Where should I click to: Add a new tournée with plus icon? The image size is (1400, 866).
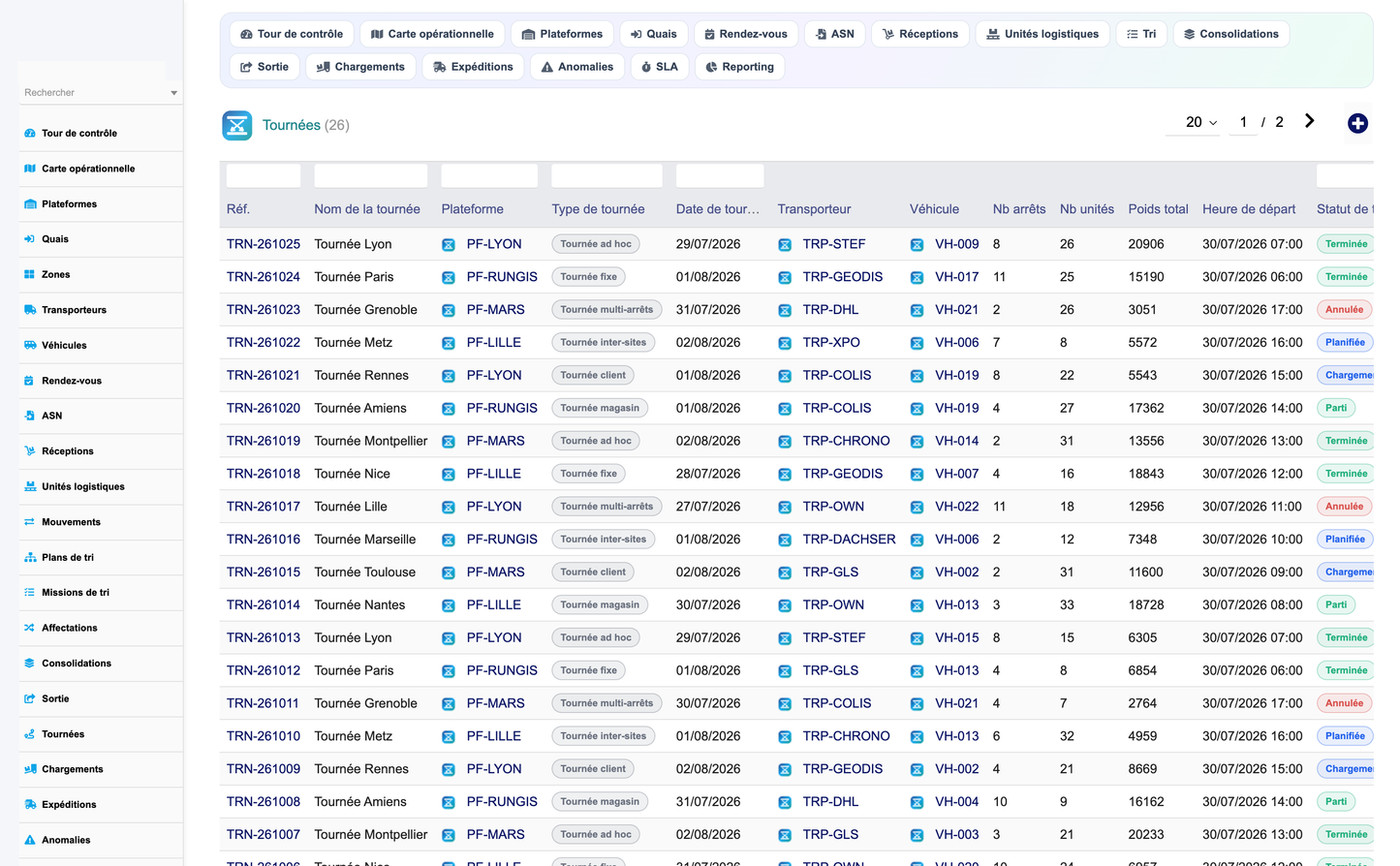coord(1357,123)
